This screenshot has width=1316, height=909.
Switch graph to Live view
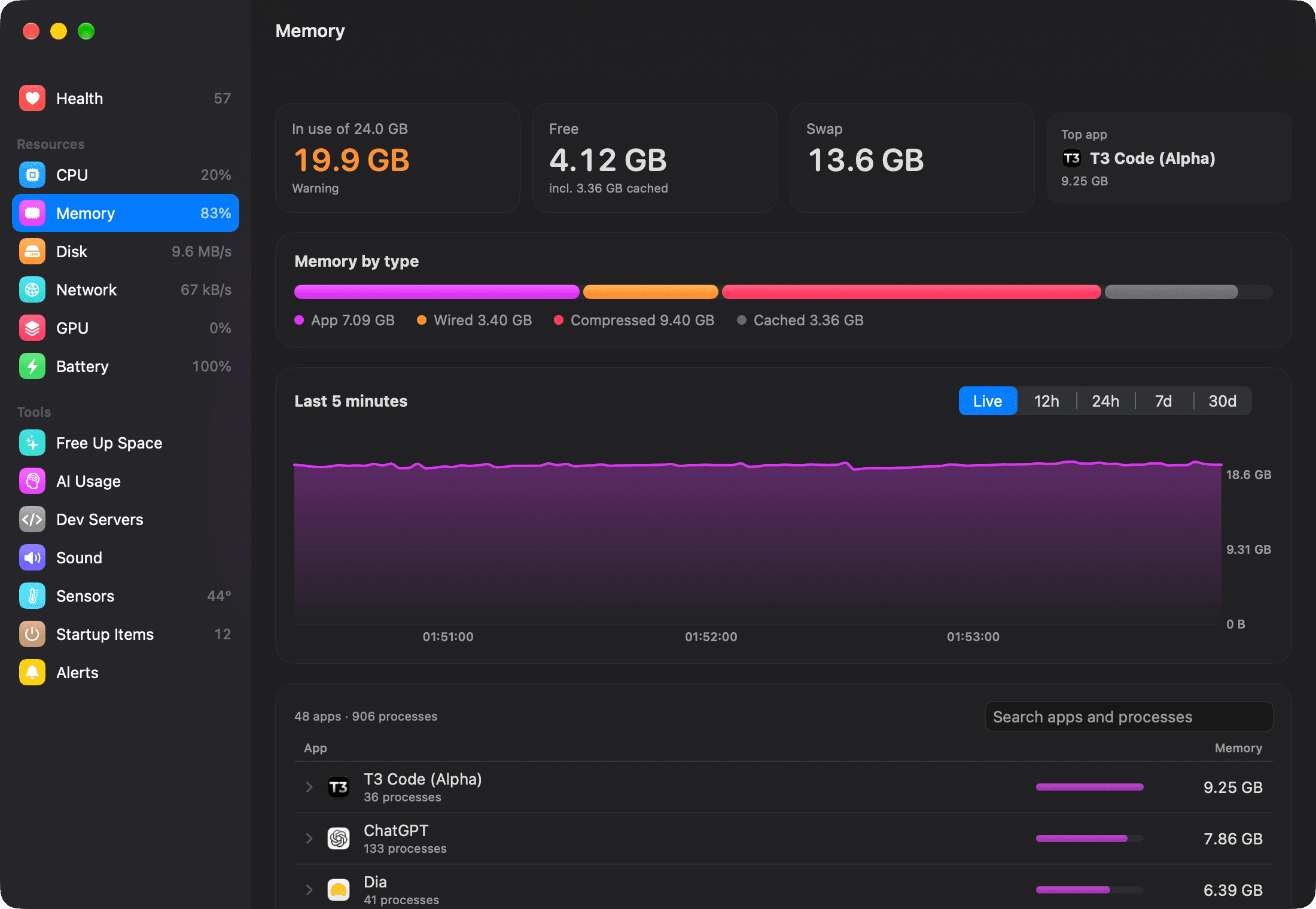pos(988,401)
